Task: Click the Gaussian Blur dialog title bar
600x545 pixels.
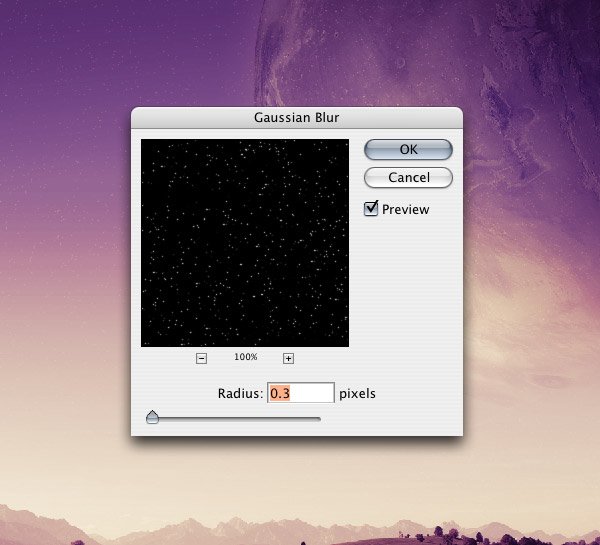Action: point(297,117)
